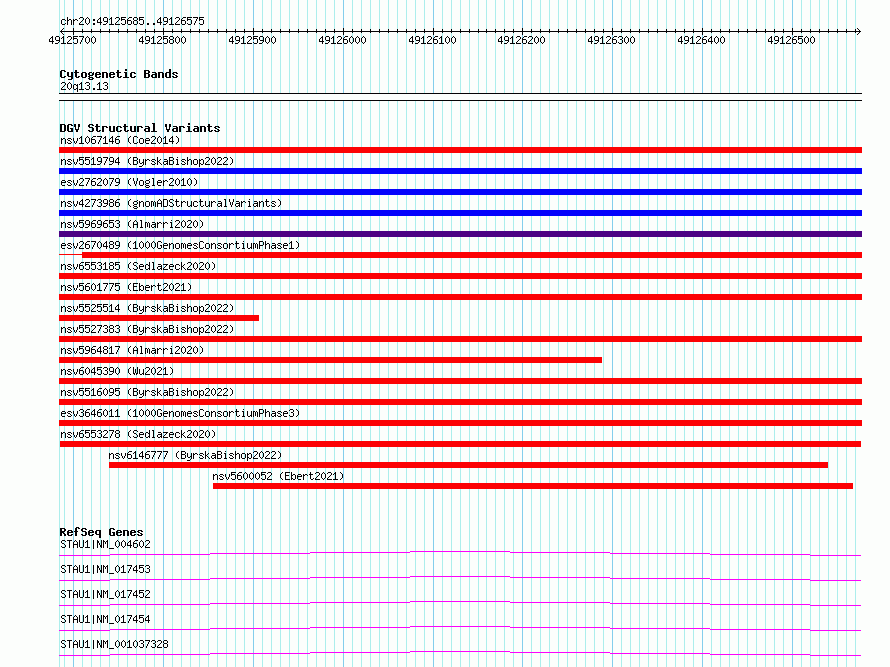Click the red bar under nsv5601775
Viewport: 890px width, 667px height.
tap(460, 297)
